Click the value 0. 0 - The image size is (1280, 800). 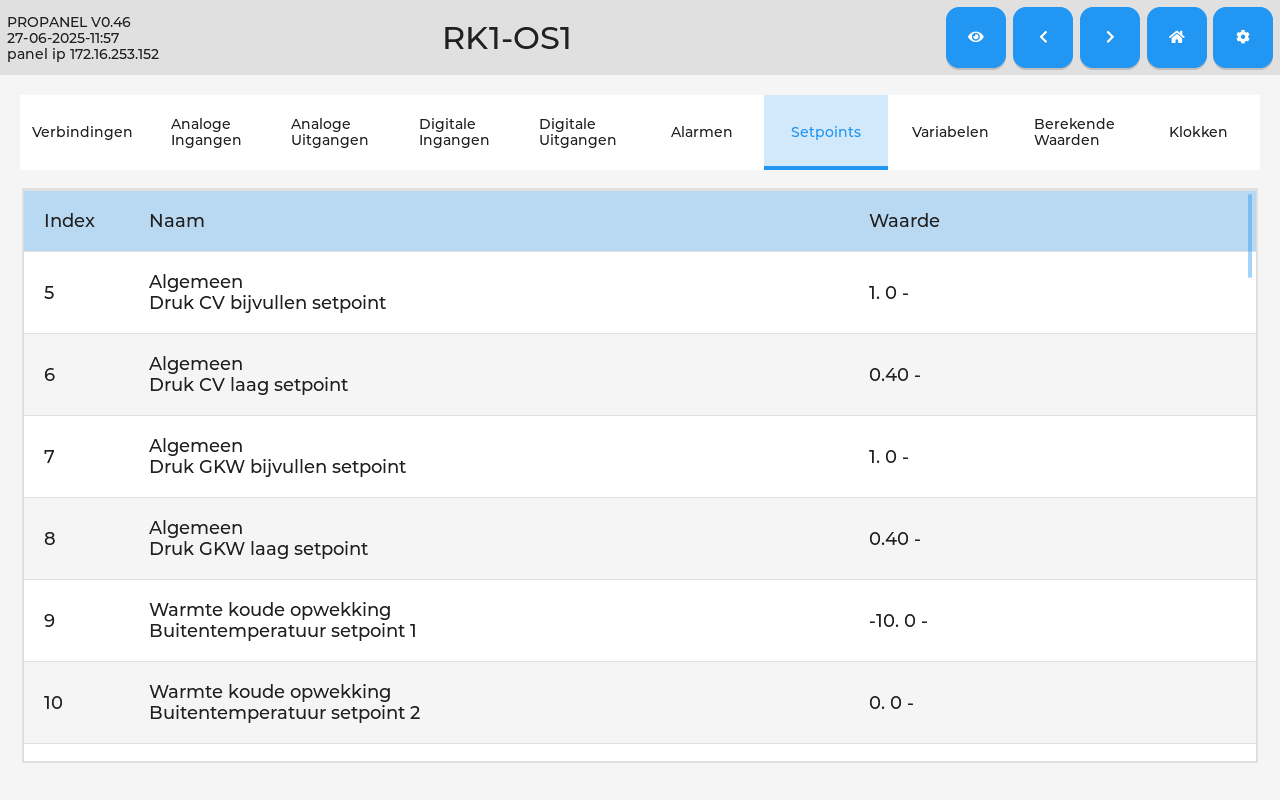pos(891,703)
